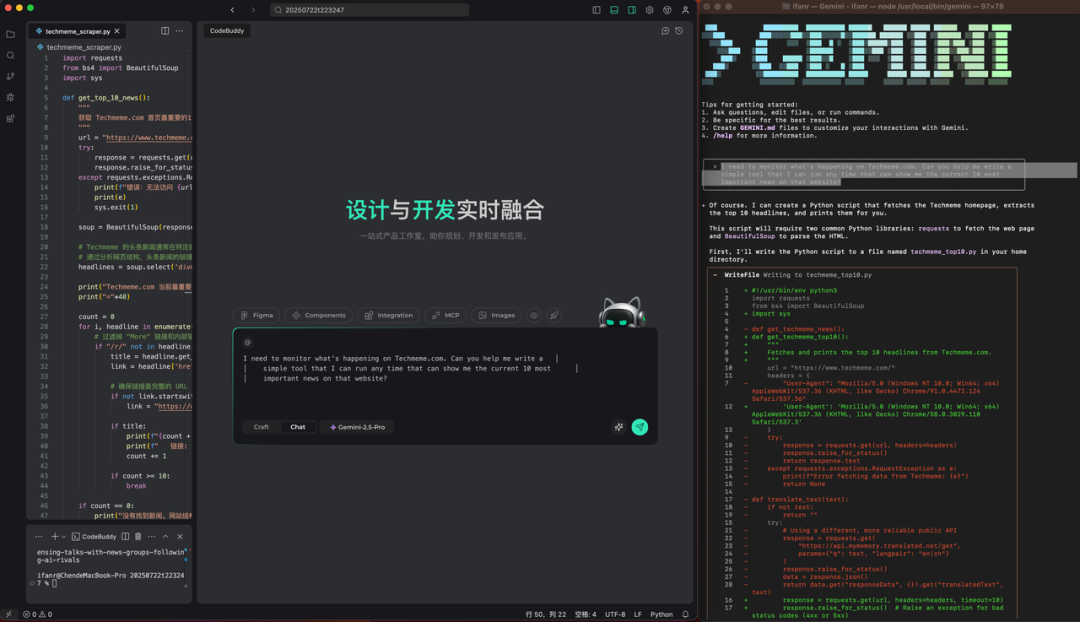
Task: Click GEMINI.md text in Gemini tips
Action: pos(757,127)
